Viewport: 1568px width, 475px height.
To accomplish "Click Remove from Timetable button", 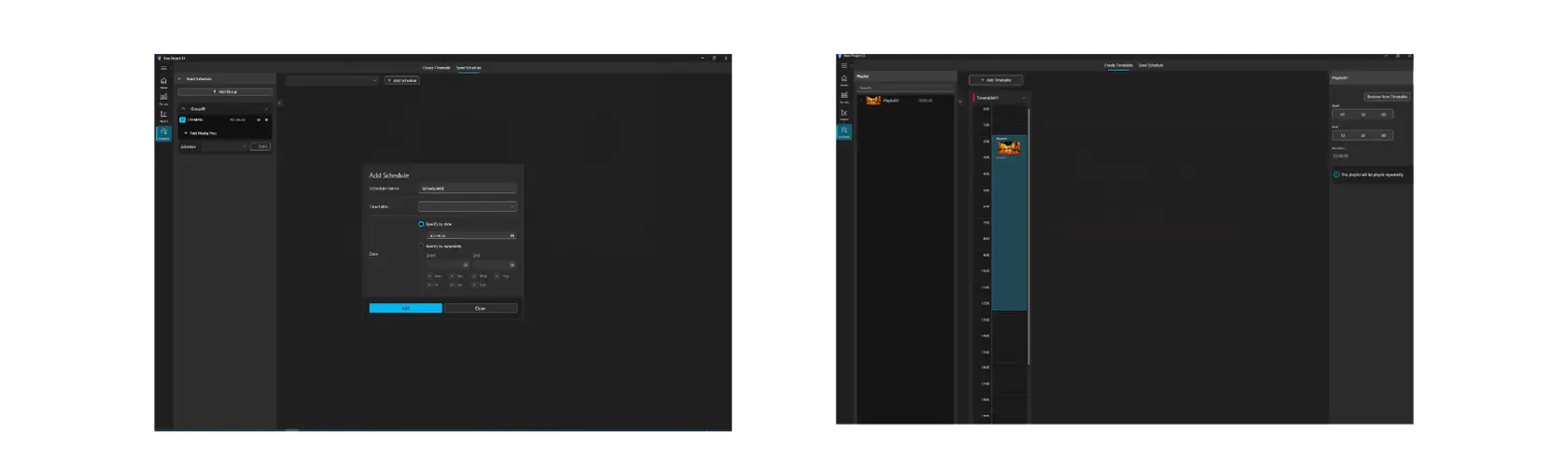I will coord(1387,97).
